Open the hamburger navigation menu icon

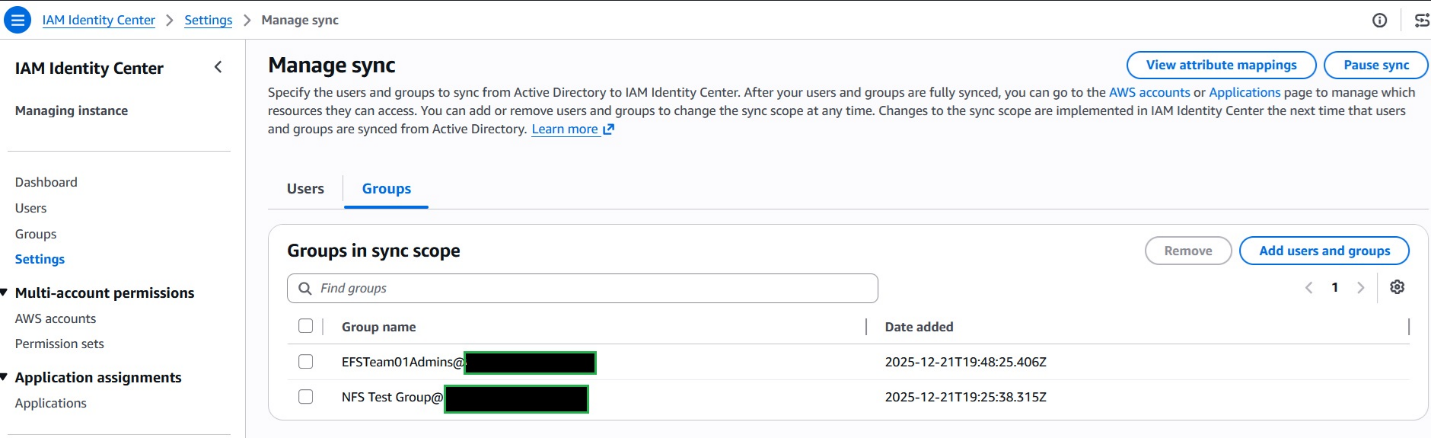click(x=18, y=20)
